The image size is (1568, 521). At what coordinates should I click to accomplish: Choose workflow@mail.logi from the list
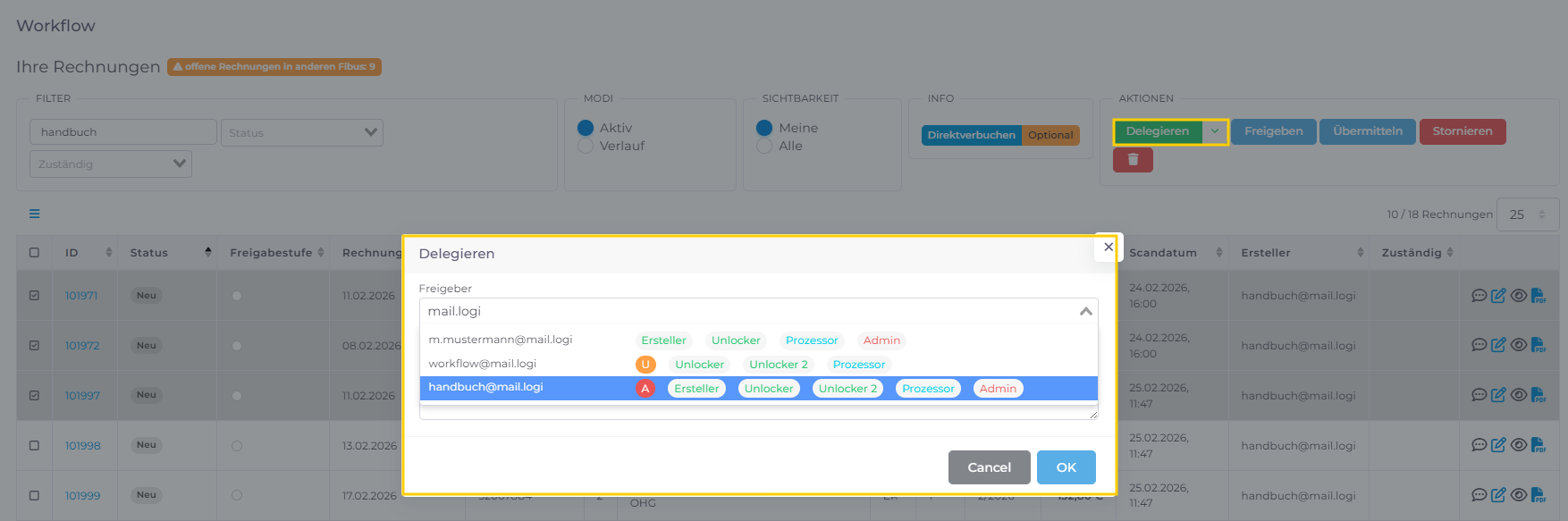483,364
